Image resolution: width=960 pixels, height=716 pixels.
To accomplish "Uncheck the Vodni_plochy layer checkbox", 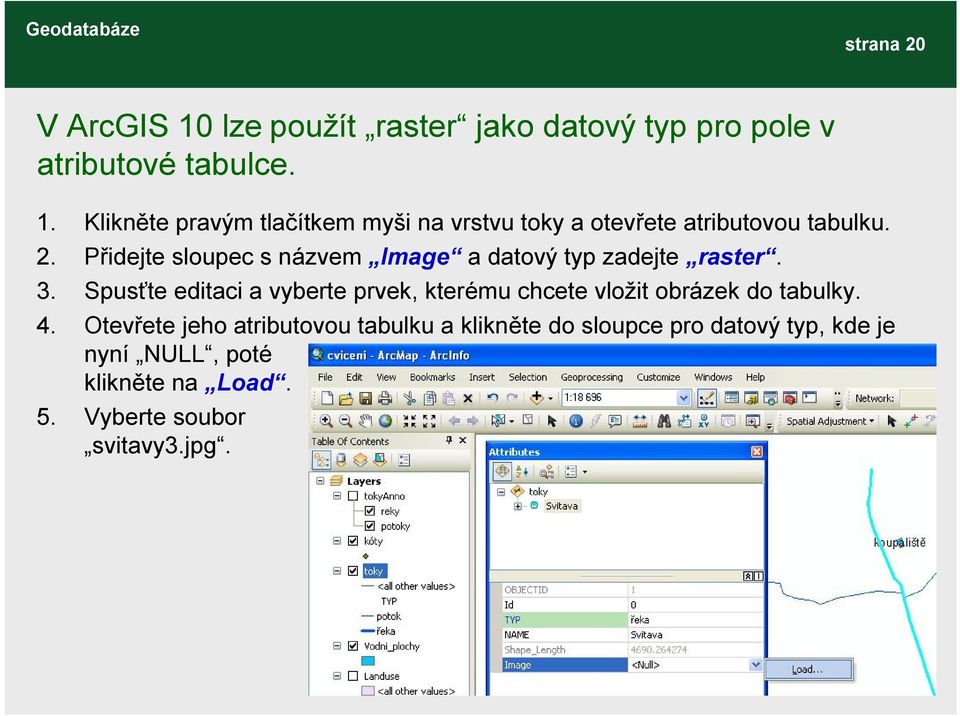I will click(x=353, y=646).
